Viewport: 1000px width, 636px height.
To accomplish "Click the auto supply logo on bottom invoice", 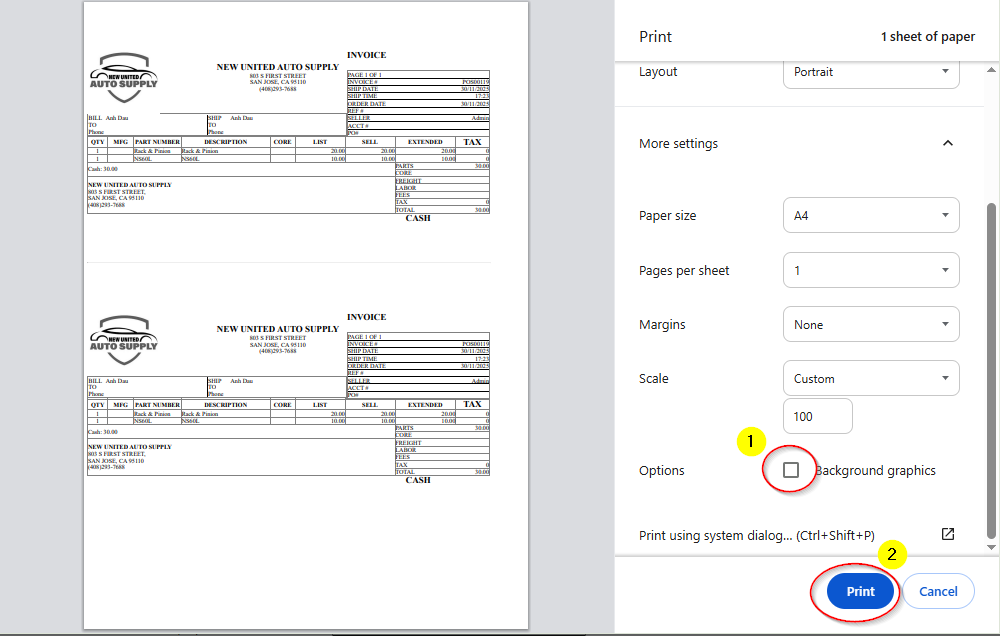I will 124,341.
